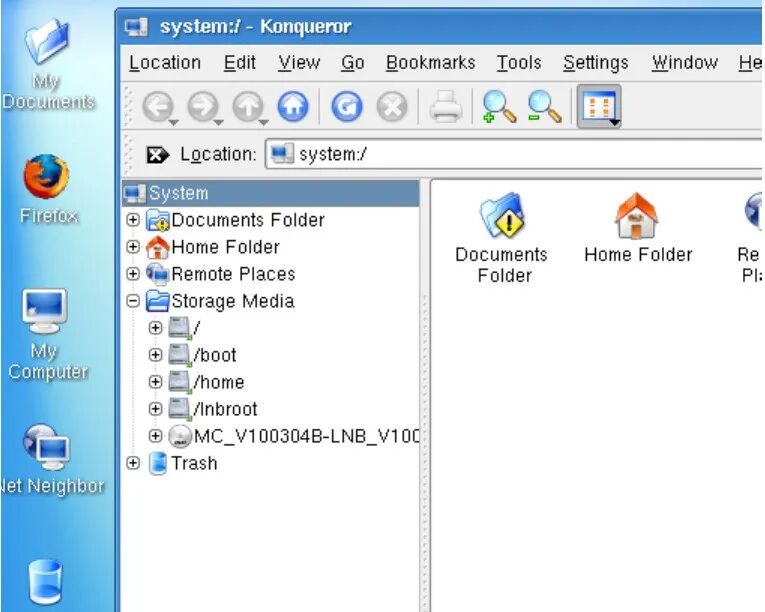
Task: Click the Trash bin desktop icon
Action: pyautogui.click(x=45, y=582)
